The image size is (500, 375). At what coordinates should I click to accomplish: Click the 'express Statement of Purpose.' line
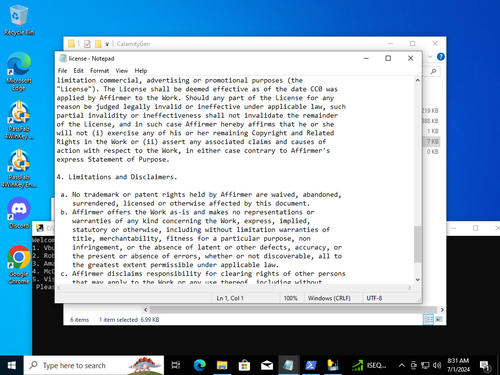113,159
